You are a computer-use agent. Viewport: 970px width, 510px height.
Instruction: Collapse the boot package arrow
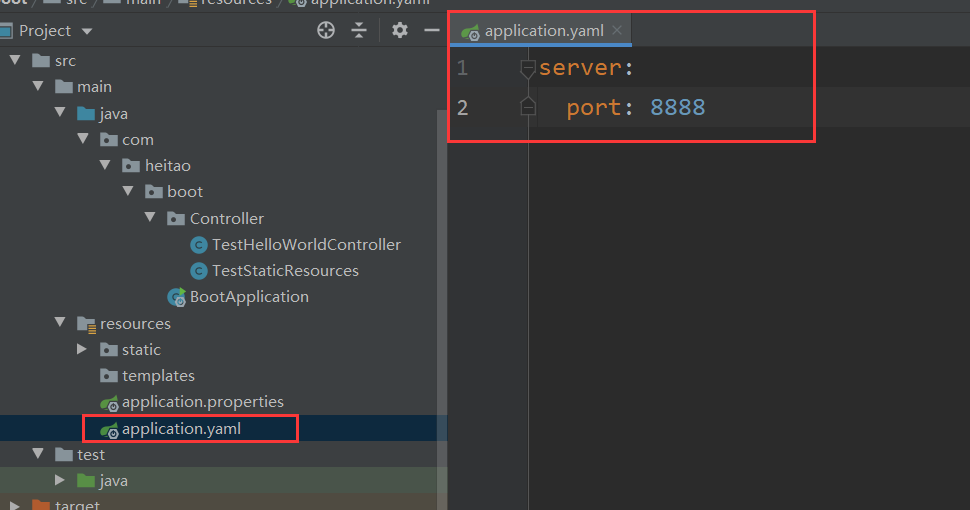(128, 191)
